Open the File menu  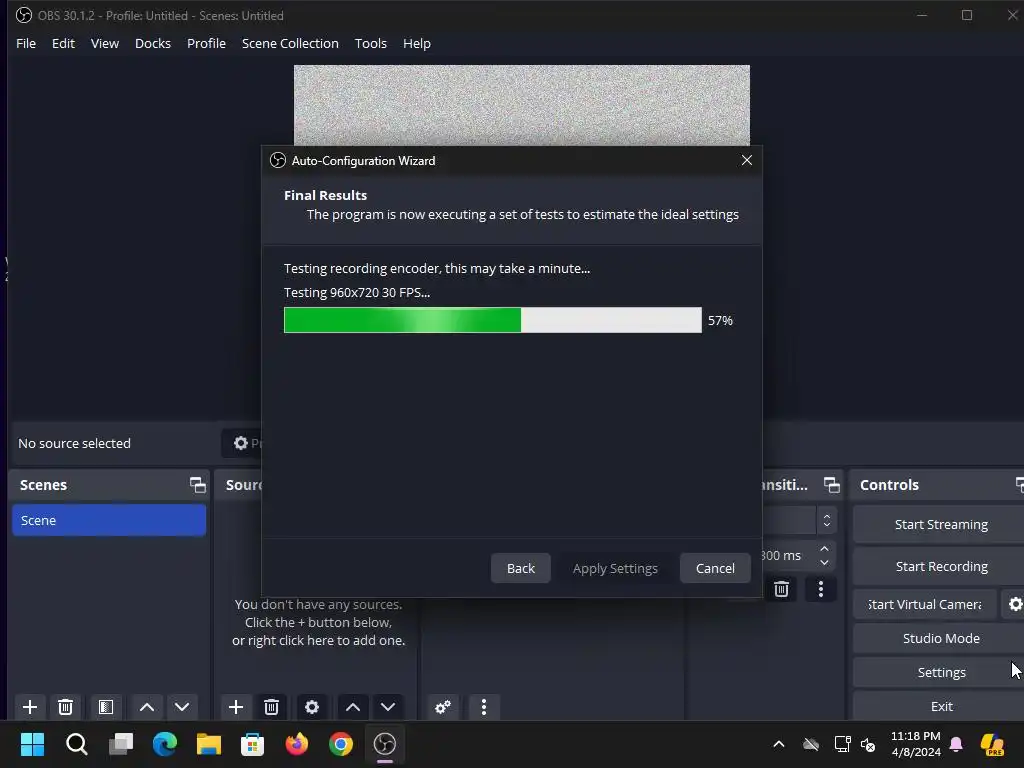pyautogui.click(x=26, y=43)
